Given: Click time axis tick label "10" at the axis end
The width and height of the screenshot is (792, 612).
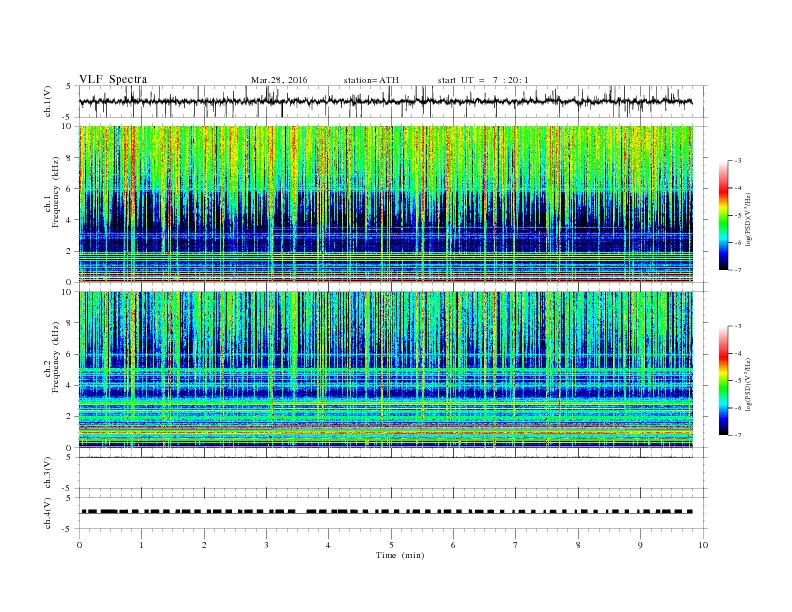Looking at the screenshot, I should click(703, 545).
